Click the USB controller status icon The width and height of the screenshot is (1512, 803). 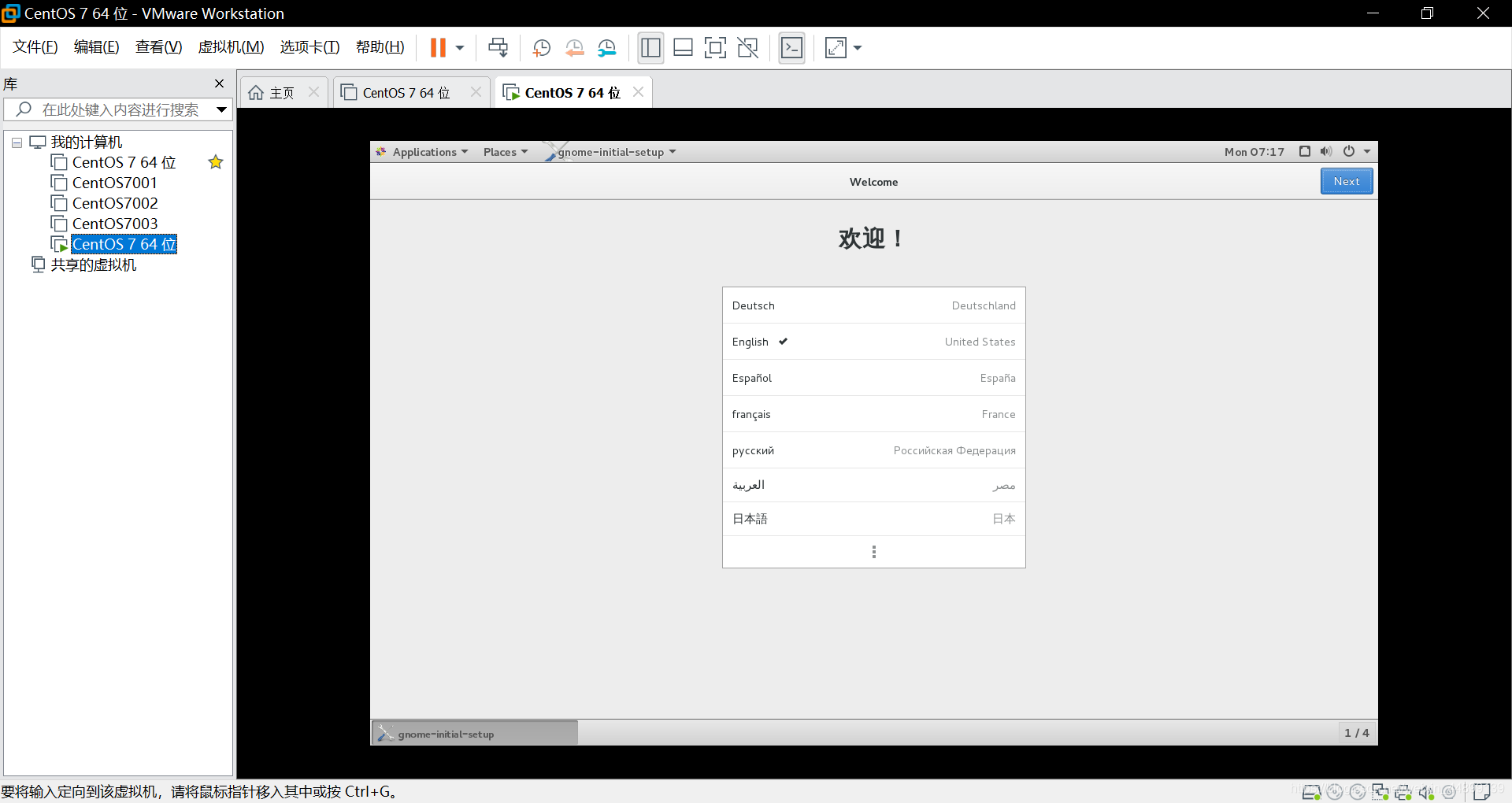coord(1449,792)
